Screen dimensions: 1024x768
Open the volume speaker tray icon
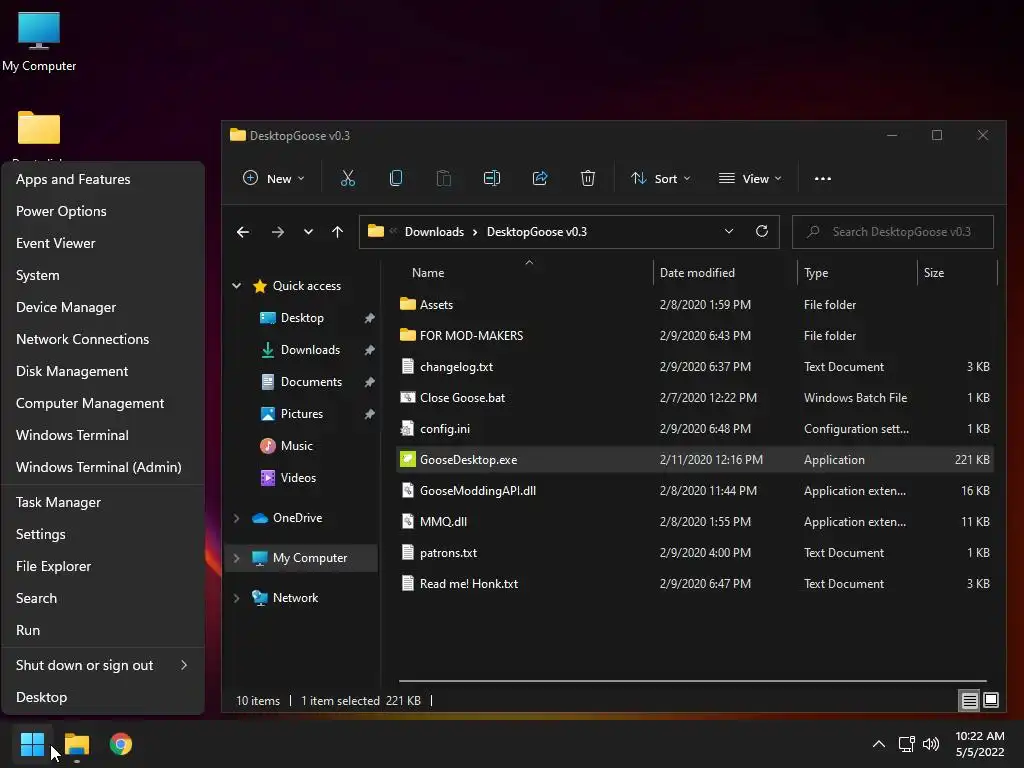pyautogui.click(x=931, y=744)
